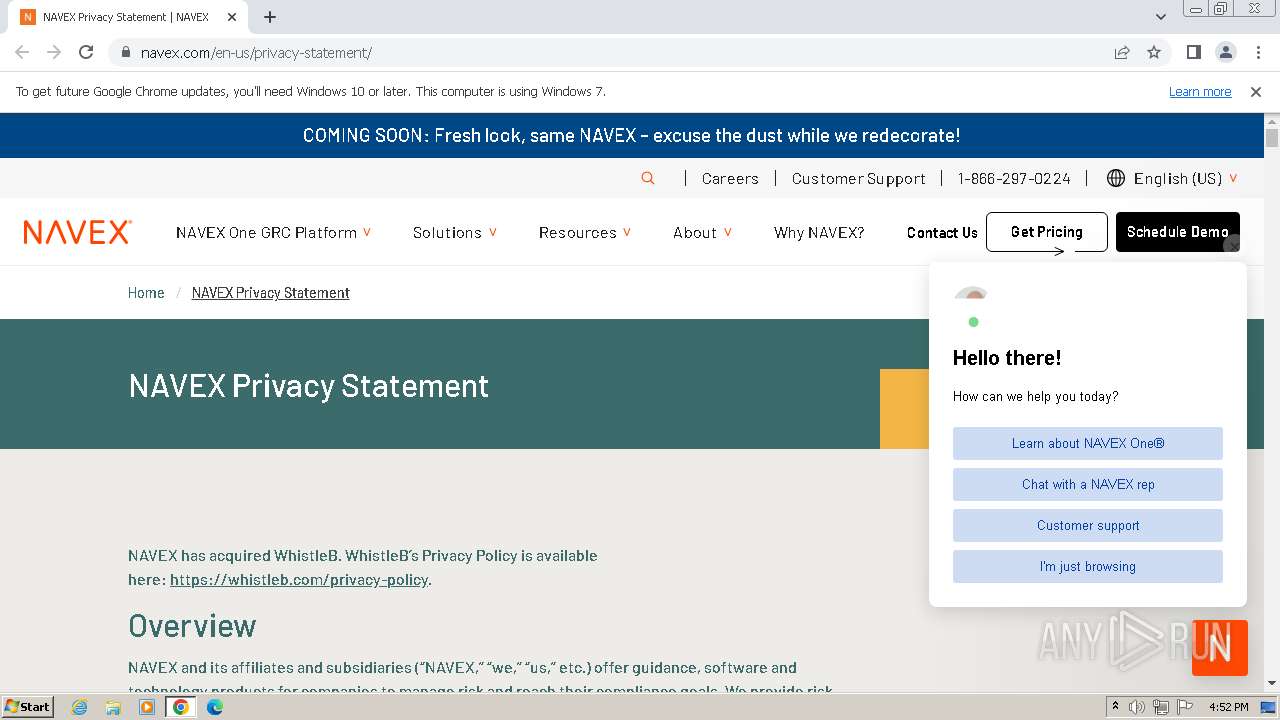Open Chrome three-dot menu

1257,52
